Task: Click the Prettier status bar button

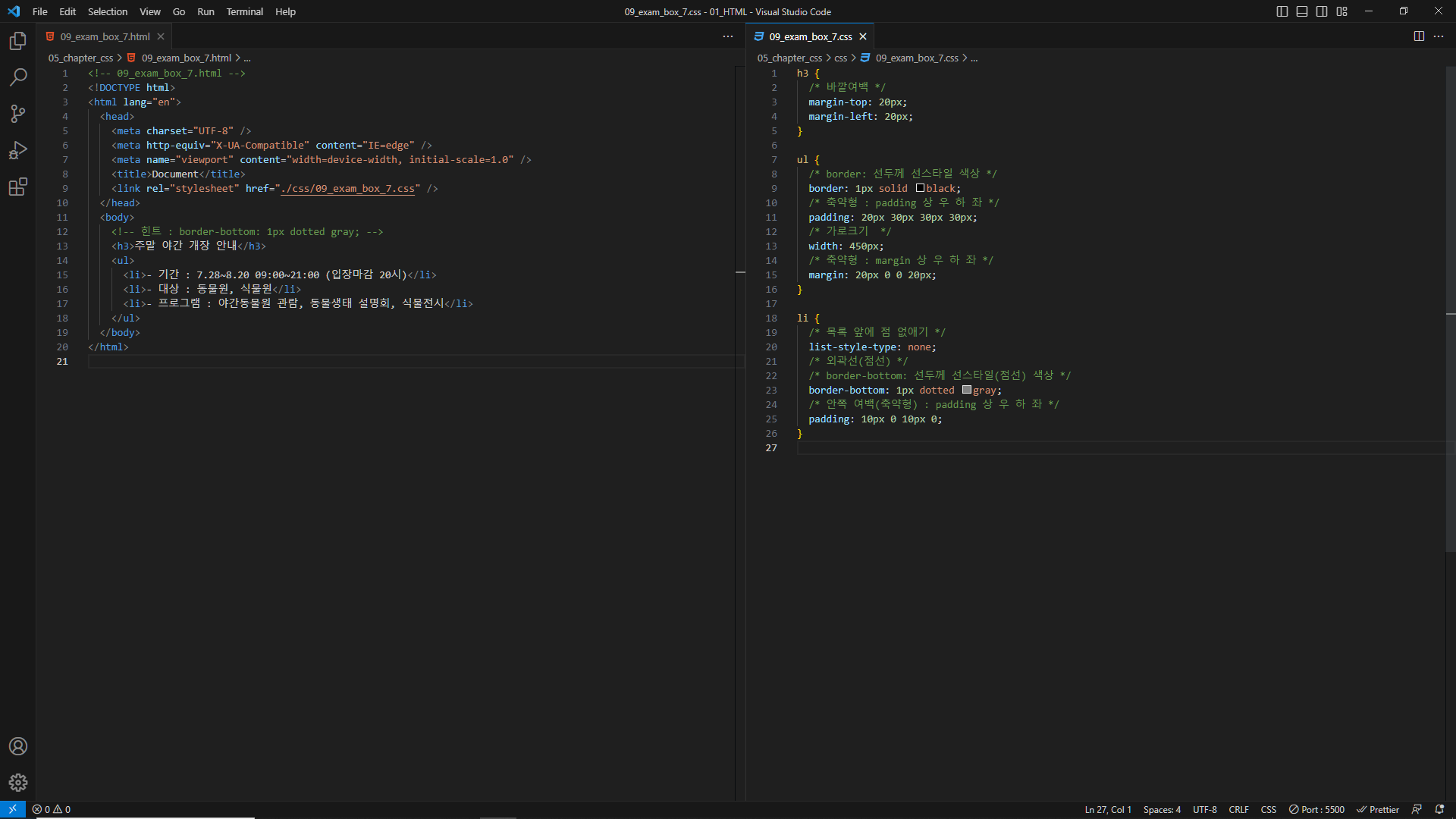Action: point(1378,809)
